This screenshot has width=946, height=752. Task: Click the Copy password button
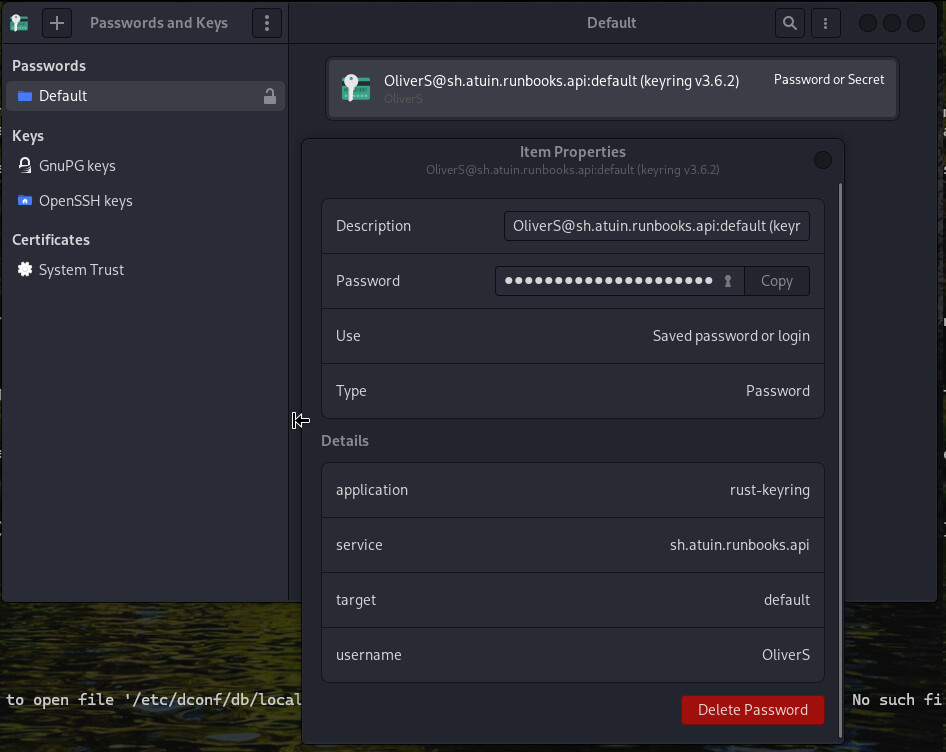pos(777,281)
